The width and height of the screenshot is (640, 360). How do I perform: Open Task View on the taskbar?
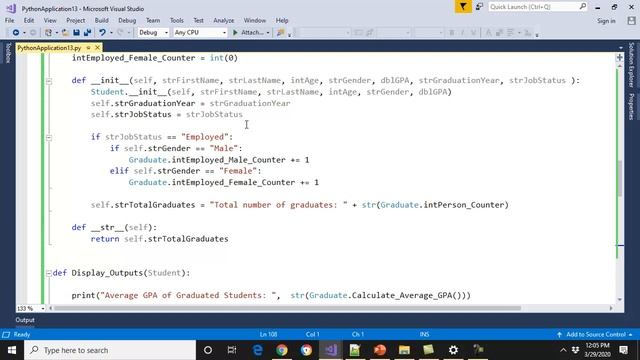(232, 350)
